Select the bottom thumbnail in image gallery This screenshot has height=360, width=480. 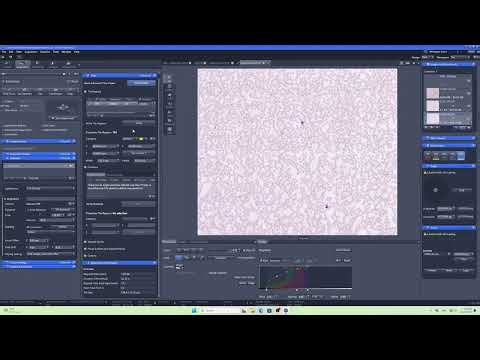coord(433,118)
